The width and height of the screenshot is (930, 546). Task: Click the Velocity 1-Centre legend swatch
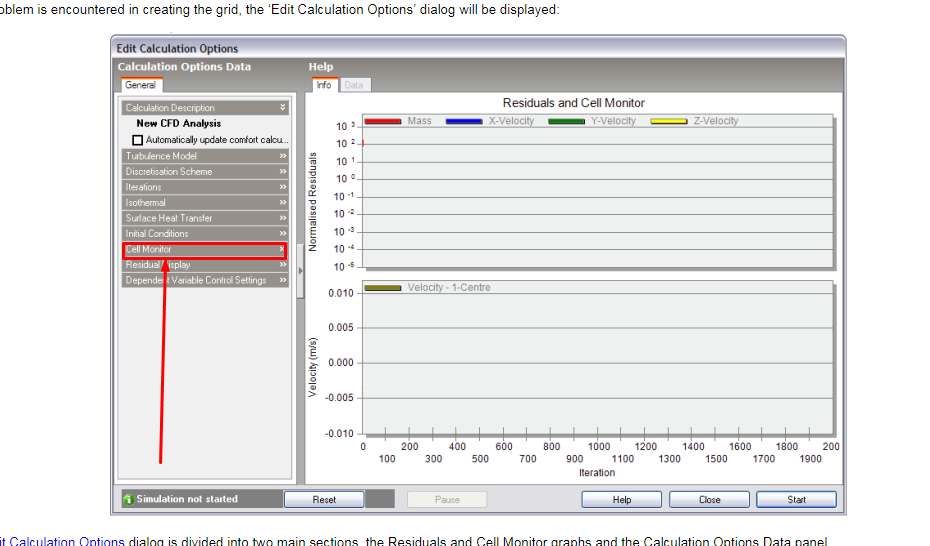(x=383, y=288)
